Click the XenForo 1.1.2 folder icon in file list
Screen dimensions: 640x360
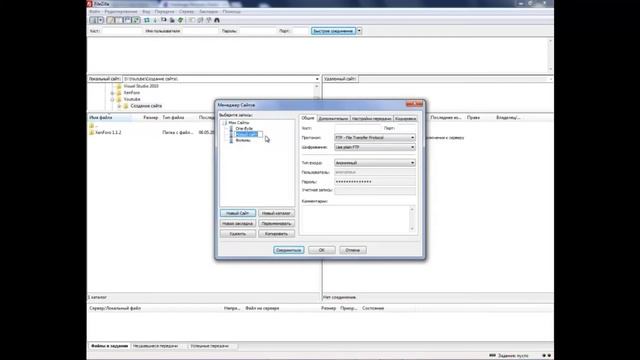click(91, 133)
